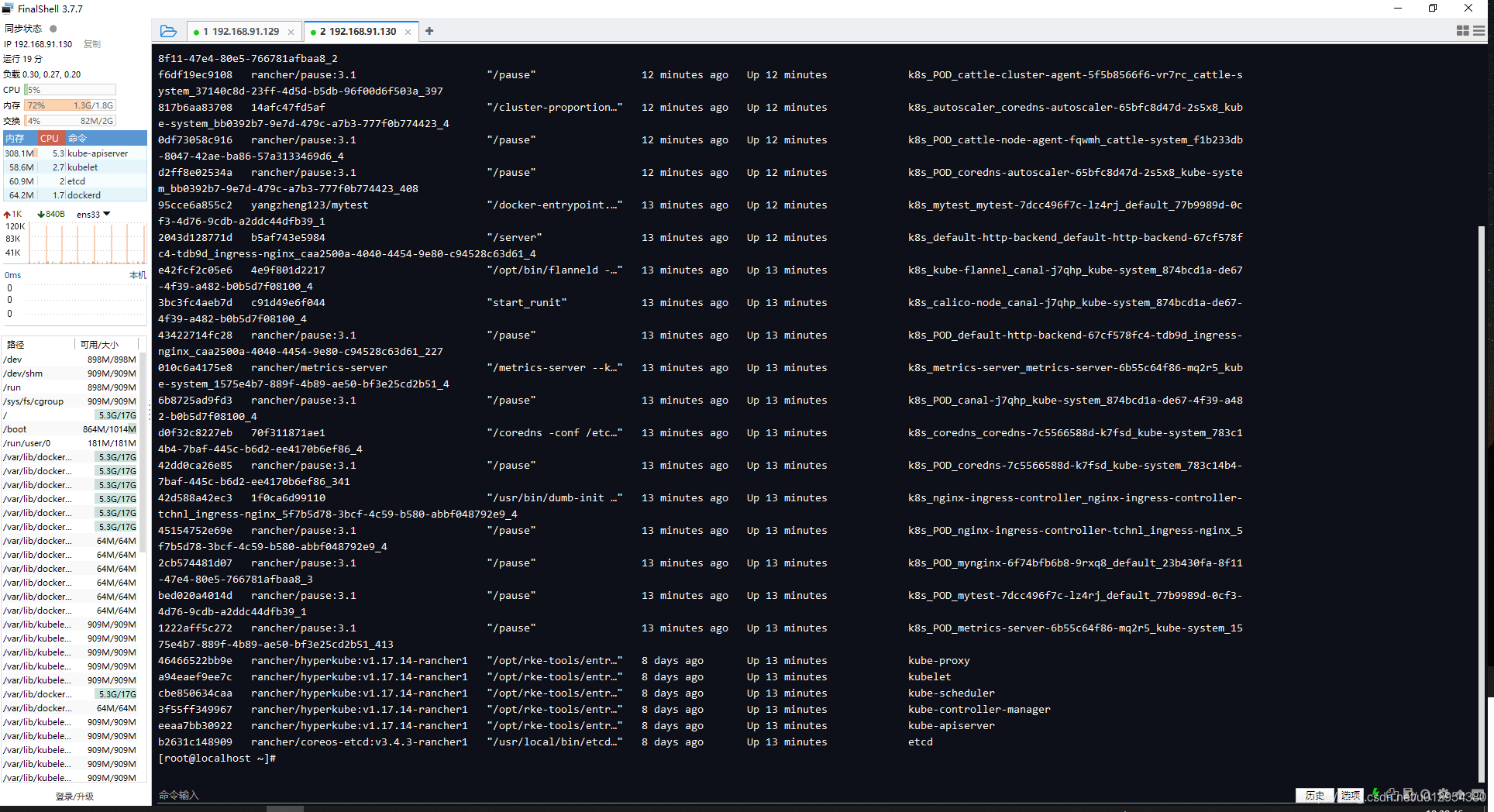Image resolution: width=1494 pixels, height=812 pixels.
Task: Click the upload speed arrow icon
Action: click(8, 215)
